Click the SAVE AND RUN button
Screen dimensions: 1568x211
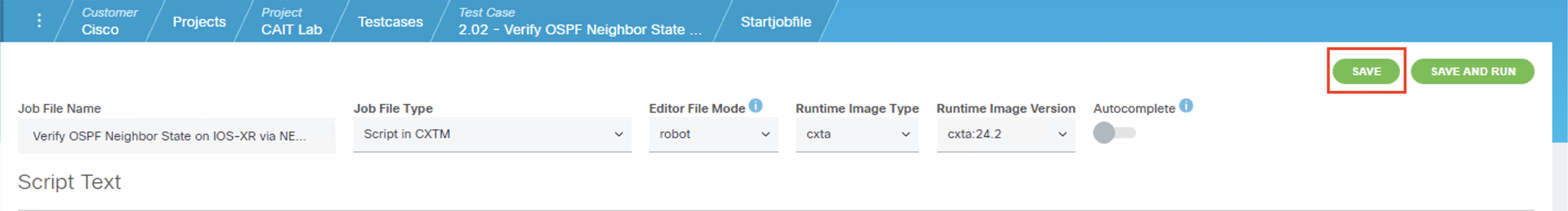pyautogui.click(x=1472, y=71)
